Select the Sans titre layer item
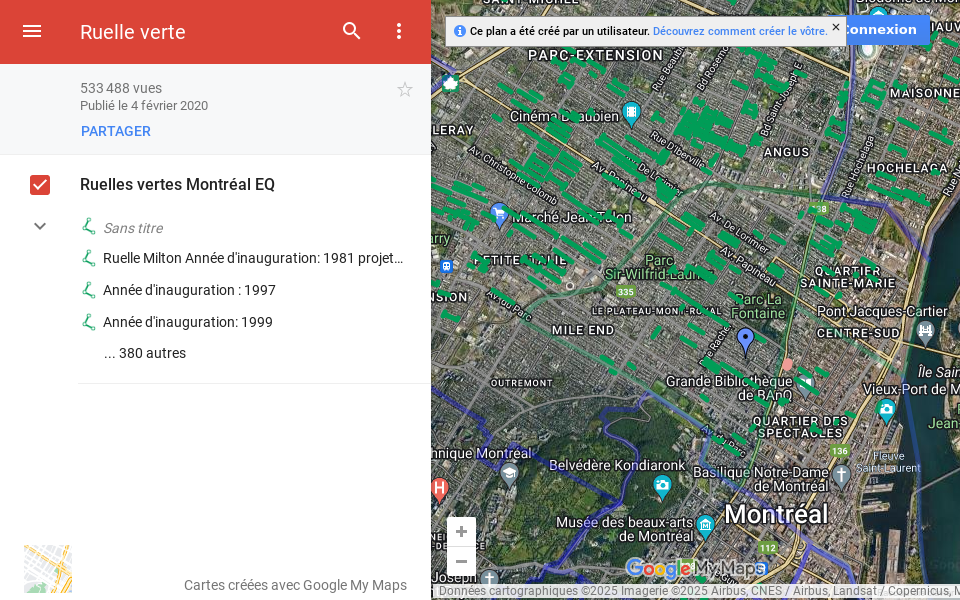The height and width of the screenshot is (600, 960). pyautogui.click(x=133, y=228)
